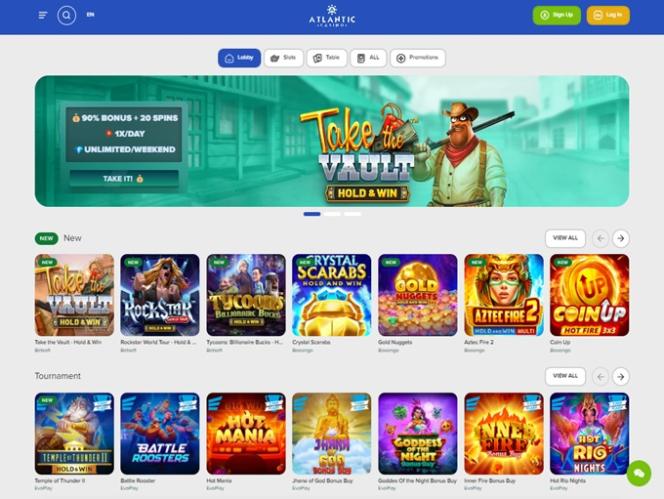
Task: Switch to the Table tab
Action: pyautogui.click(x=326, y=58)
